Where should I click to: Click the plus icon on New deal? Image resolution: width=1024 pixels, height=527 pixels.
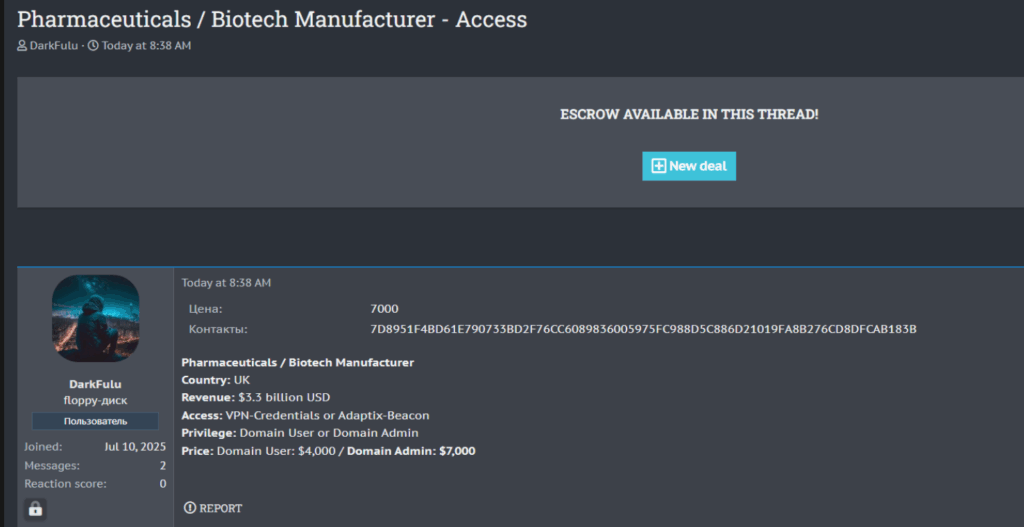658,166
